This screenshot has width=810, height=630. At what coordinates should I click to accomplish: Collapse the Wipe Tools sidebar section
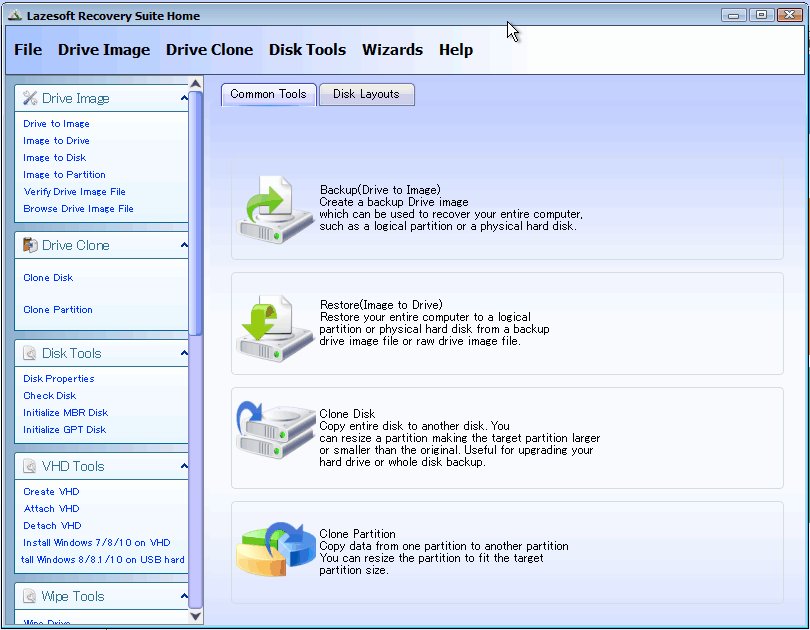(184, 596)
